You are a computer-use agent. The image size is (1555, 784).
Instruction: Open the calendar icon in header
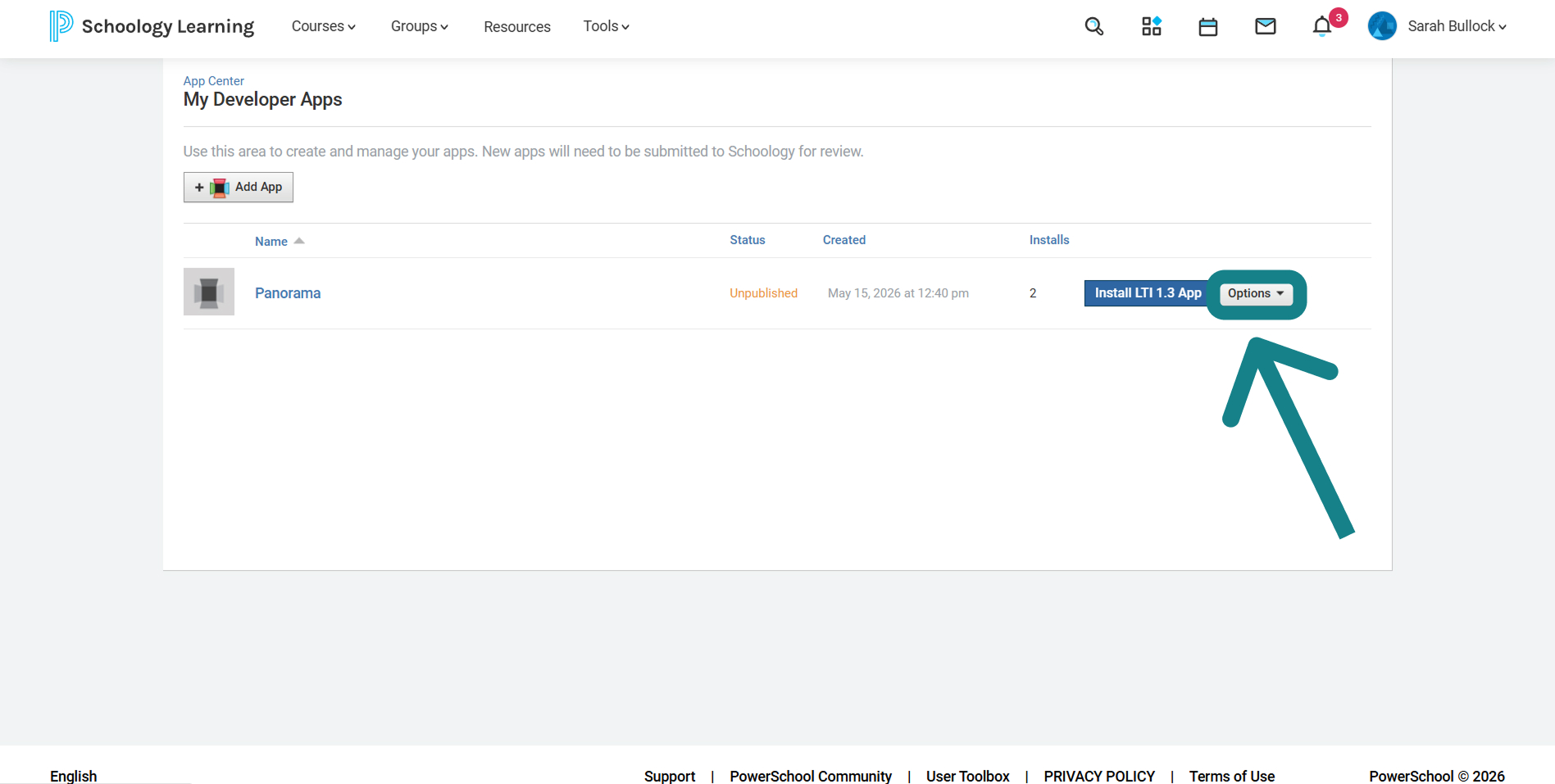tap(1207, 27)
